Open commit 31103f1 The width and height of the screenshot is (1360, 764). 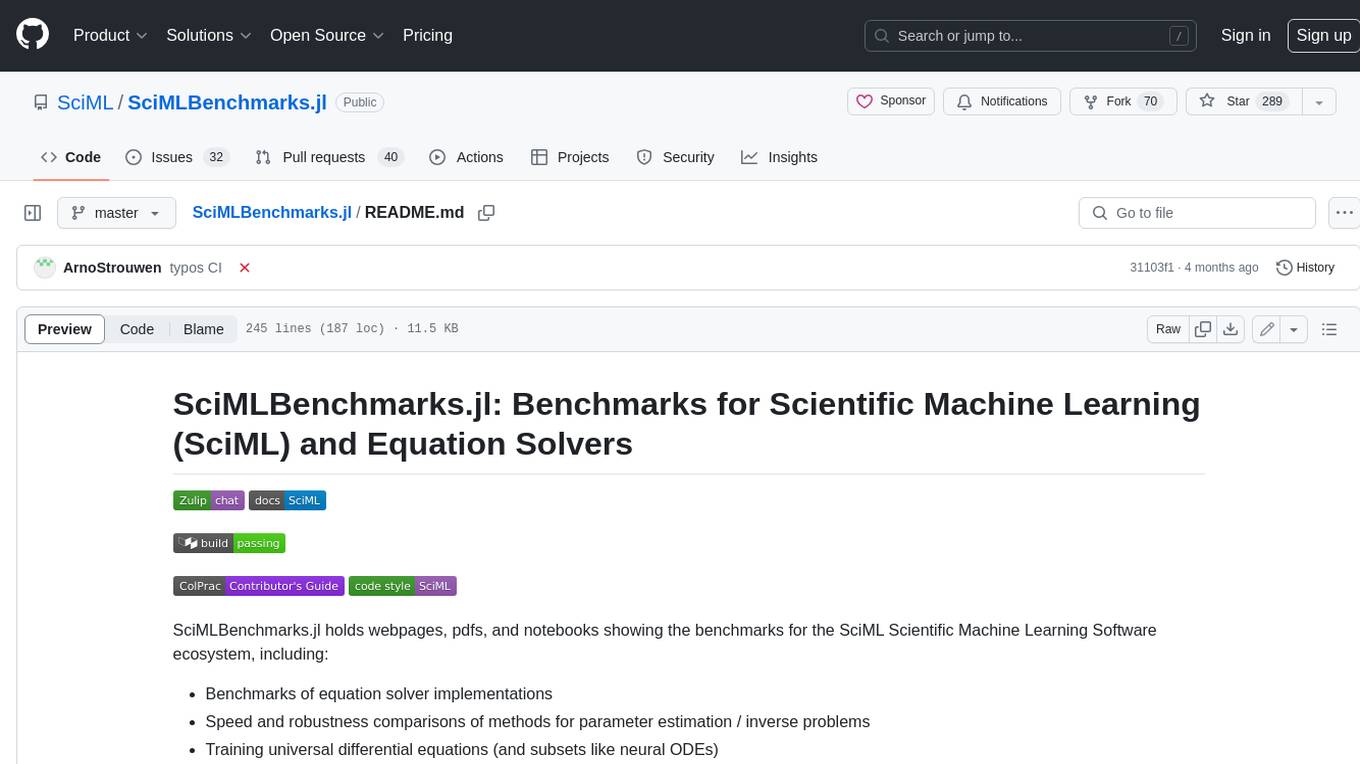(x=1152, y=267)
